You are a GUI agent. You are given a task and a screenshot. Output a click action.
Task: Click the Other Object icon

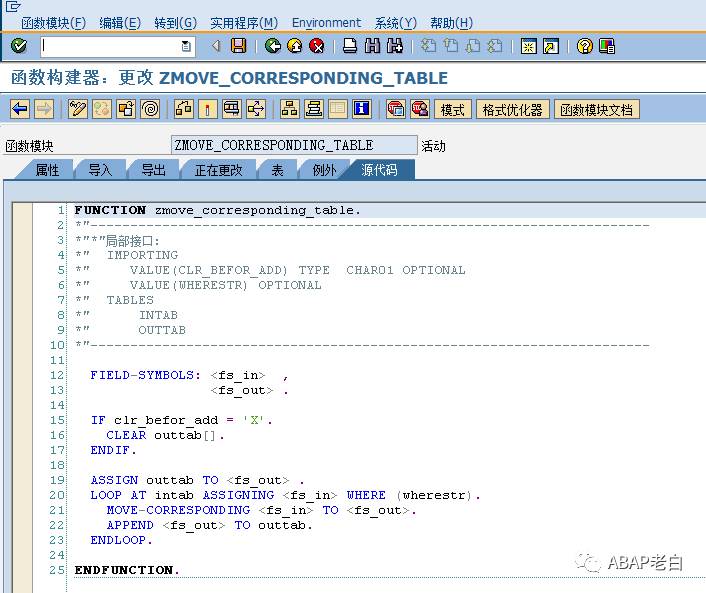coord(126,109)
